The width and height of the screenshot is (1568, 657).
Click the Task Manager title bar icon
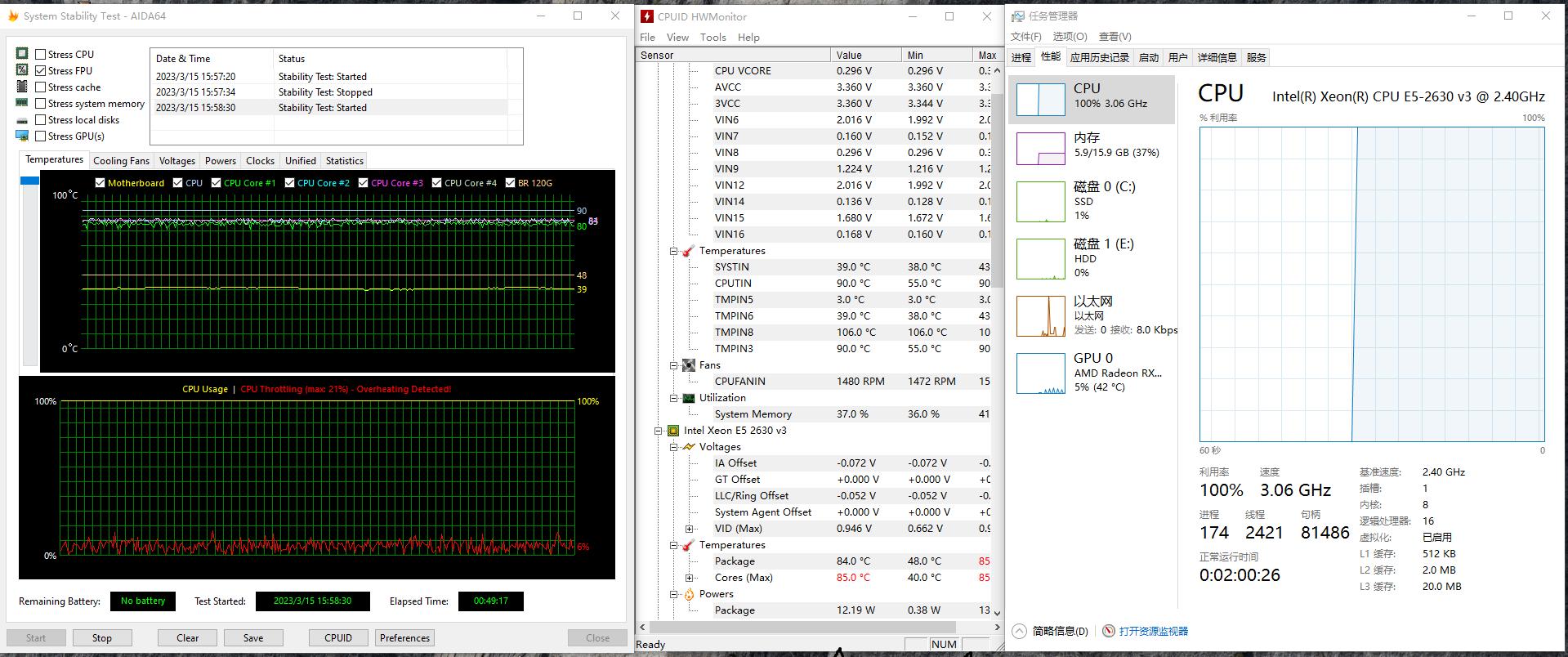(x=1018, y=16)
